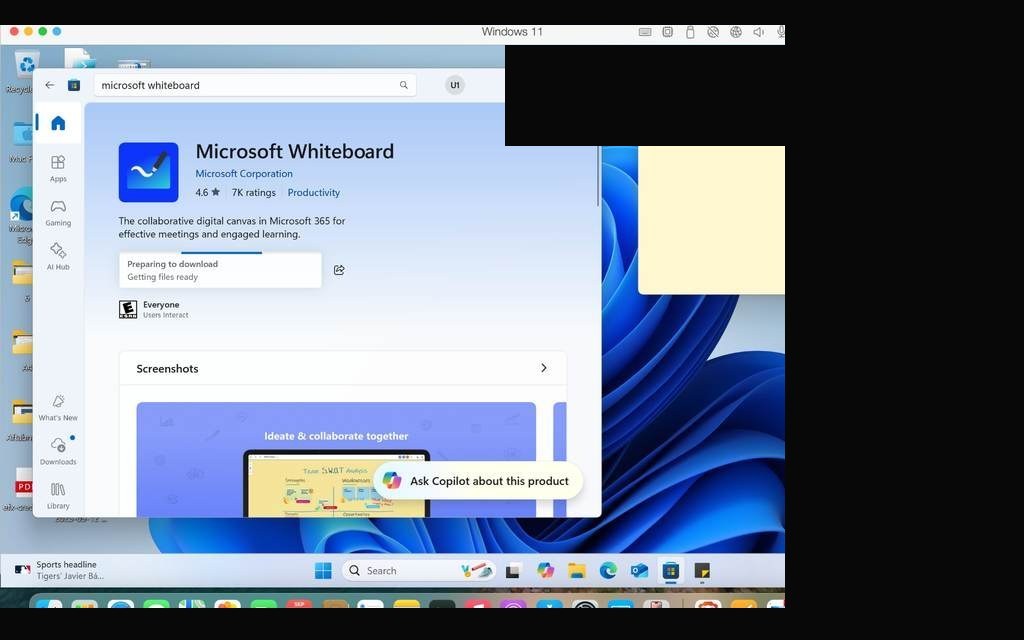Open the Windows Start menu

tap(323, 571)
